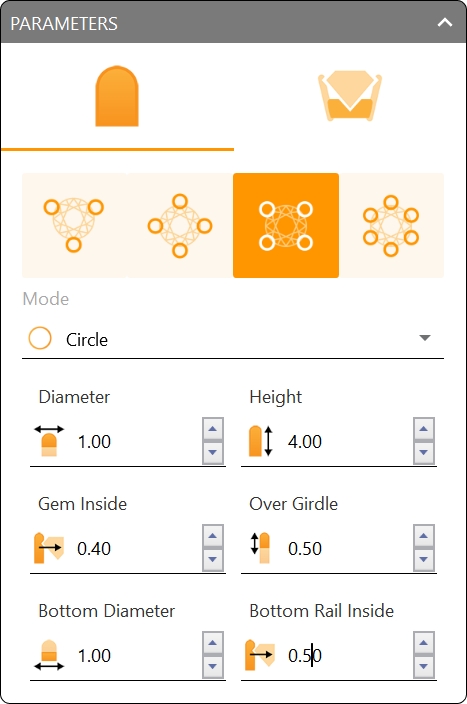
Task: Decrease the Over Girdle value
Action: pos(423,559)
